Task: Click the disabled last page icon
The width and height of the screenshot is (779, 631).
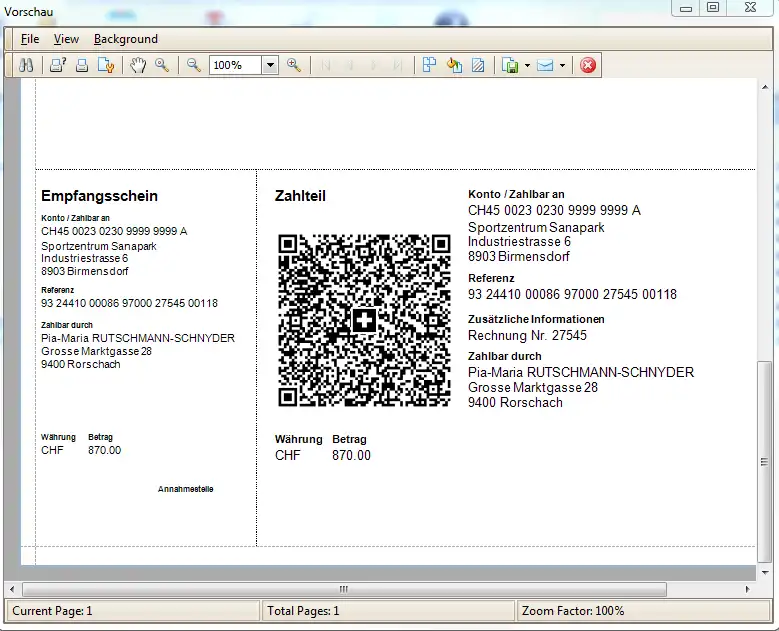Action: coord(397,65)
